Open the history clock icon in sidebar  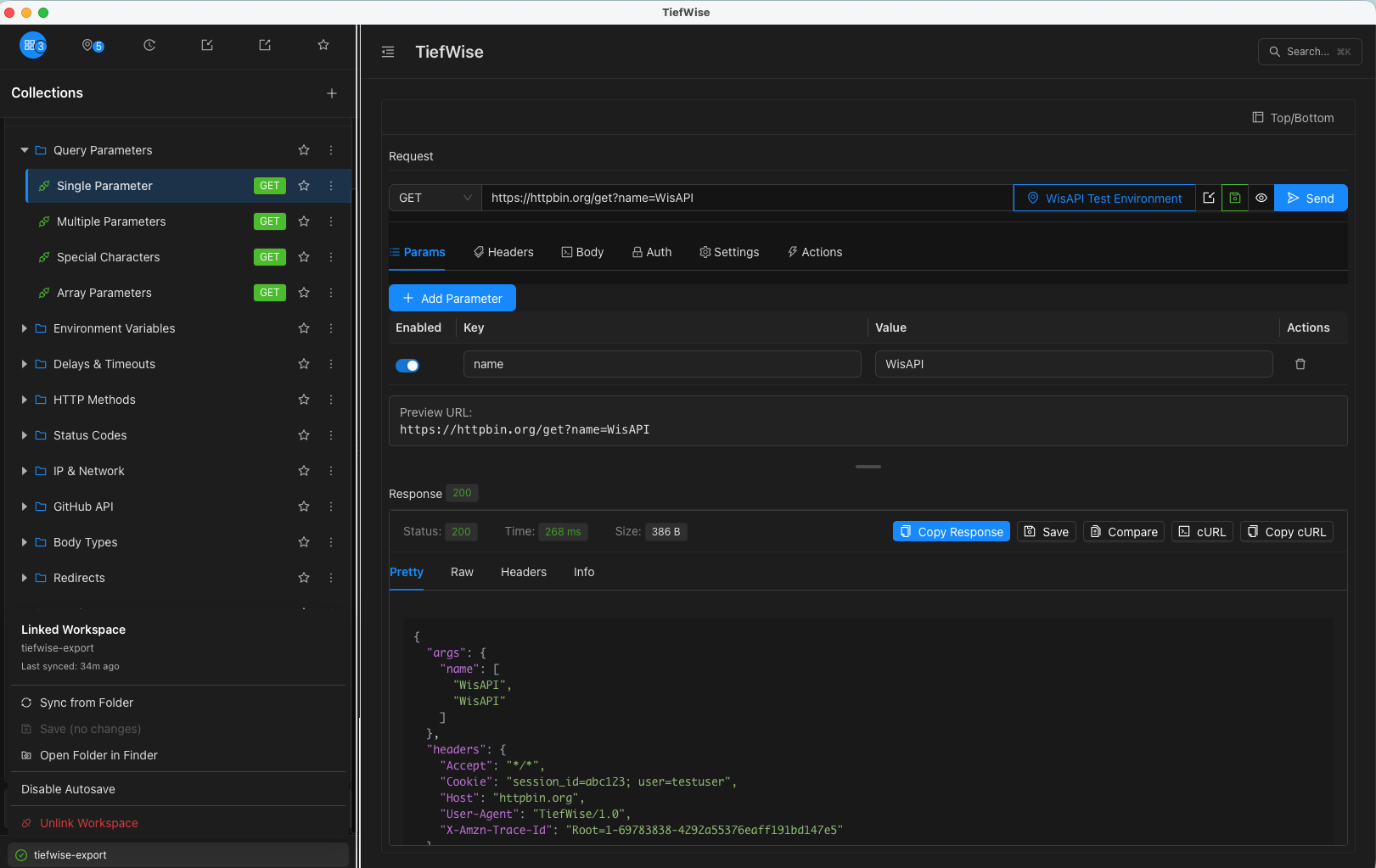[x=149, y=45]
